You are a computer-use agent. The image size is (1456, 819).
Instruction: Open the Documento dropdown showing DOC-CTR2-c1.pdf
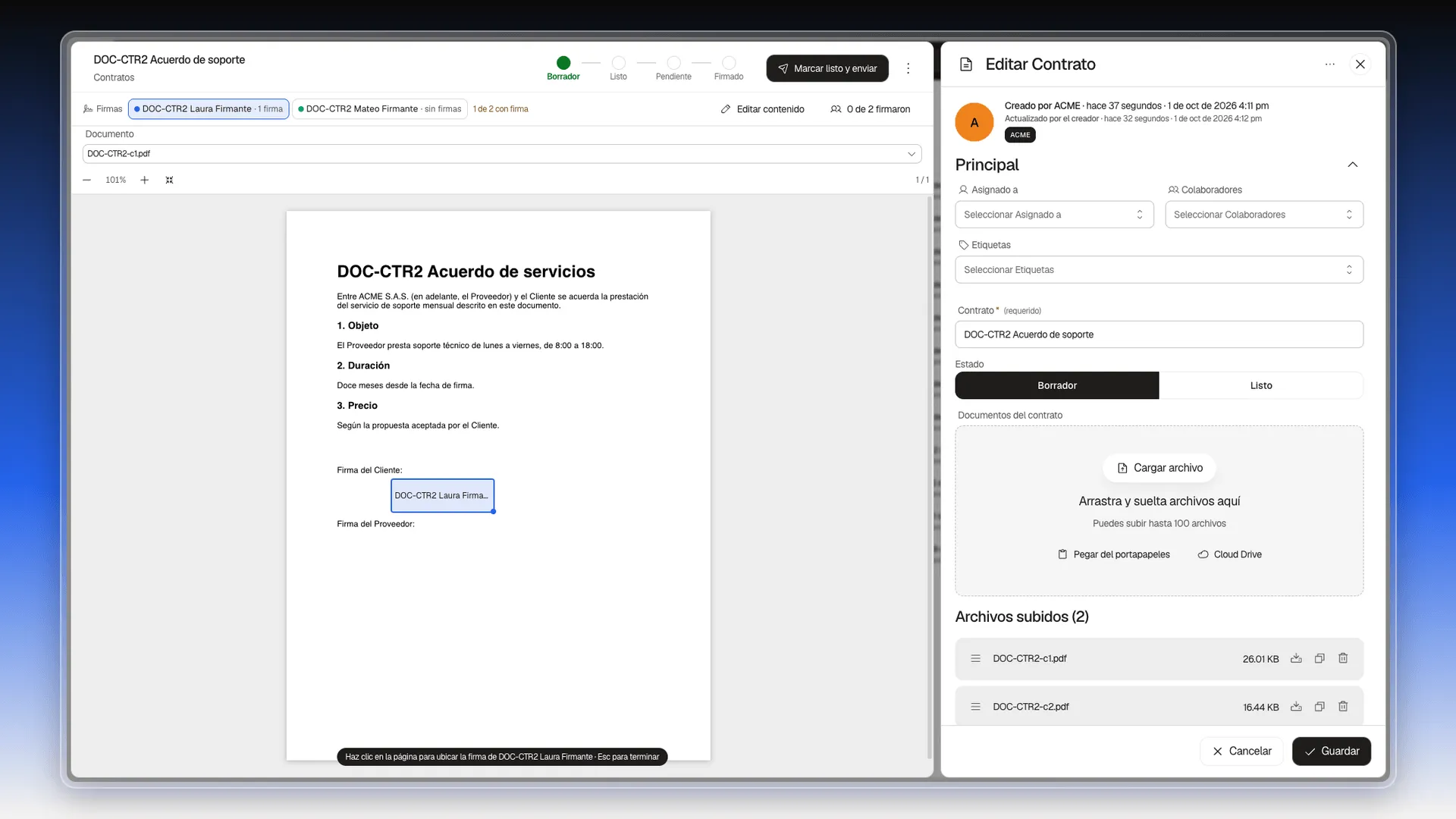(502, 154)
